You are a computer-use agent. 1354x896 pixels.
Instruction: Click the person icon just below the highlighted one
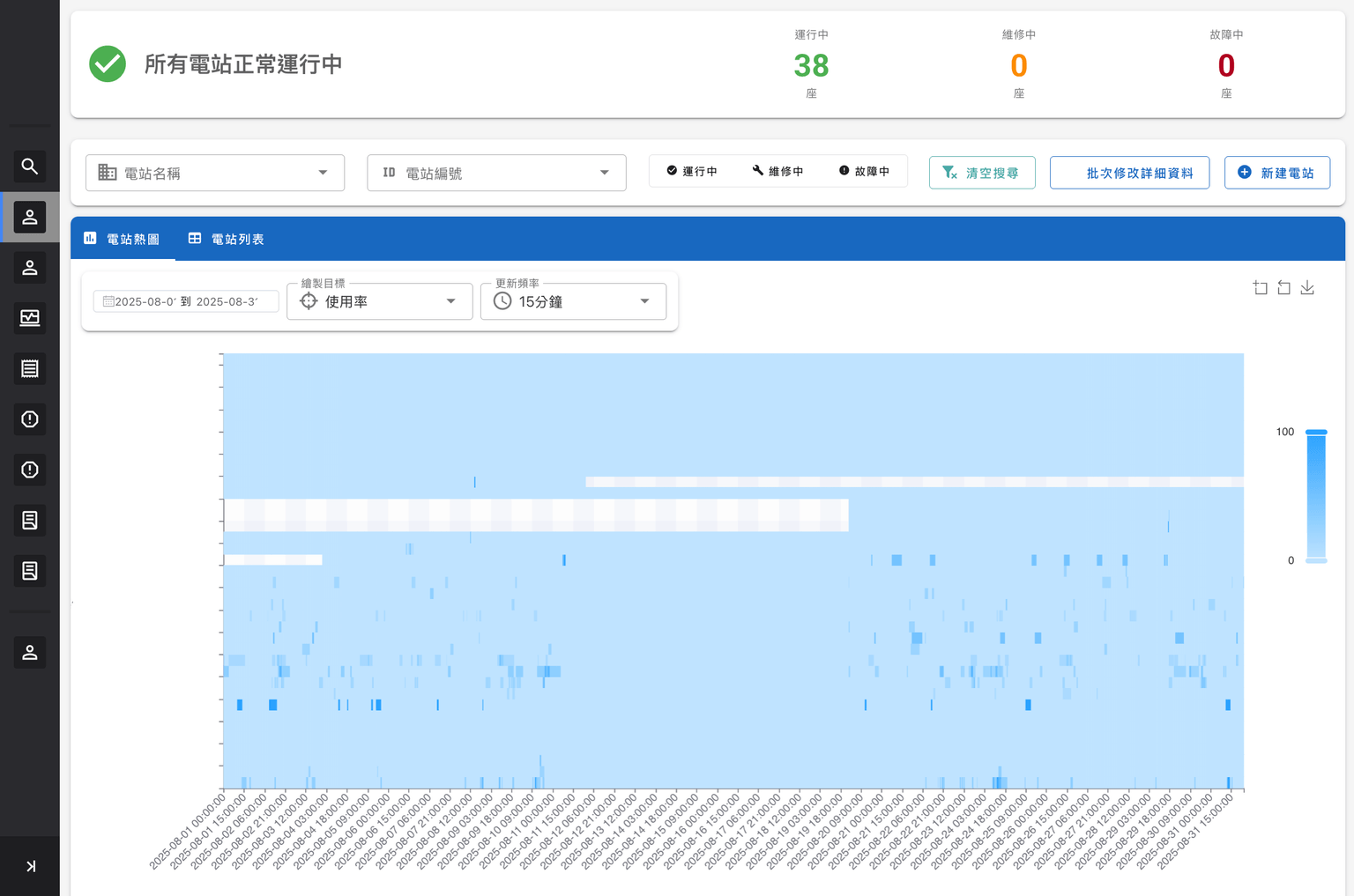coord(29,267)
